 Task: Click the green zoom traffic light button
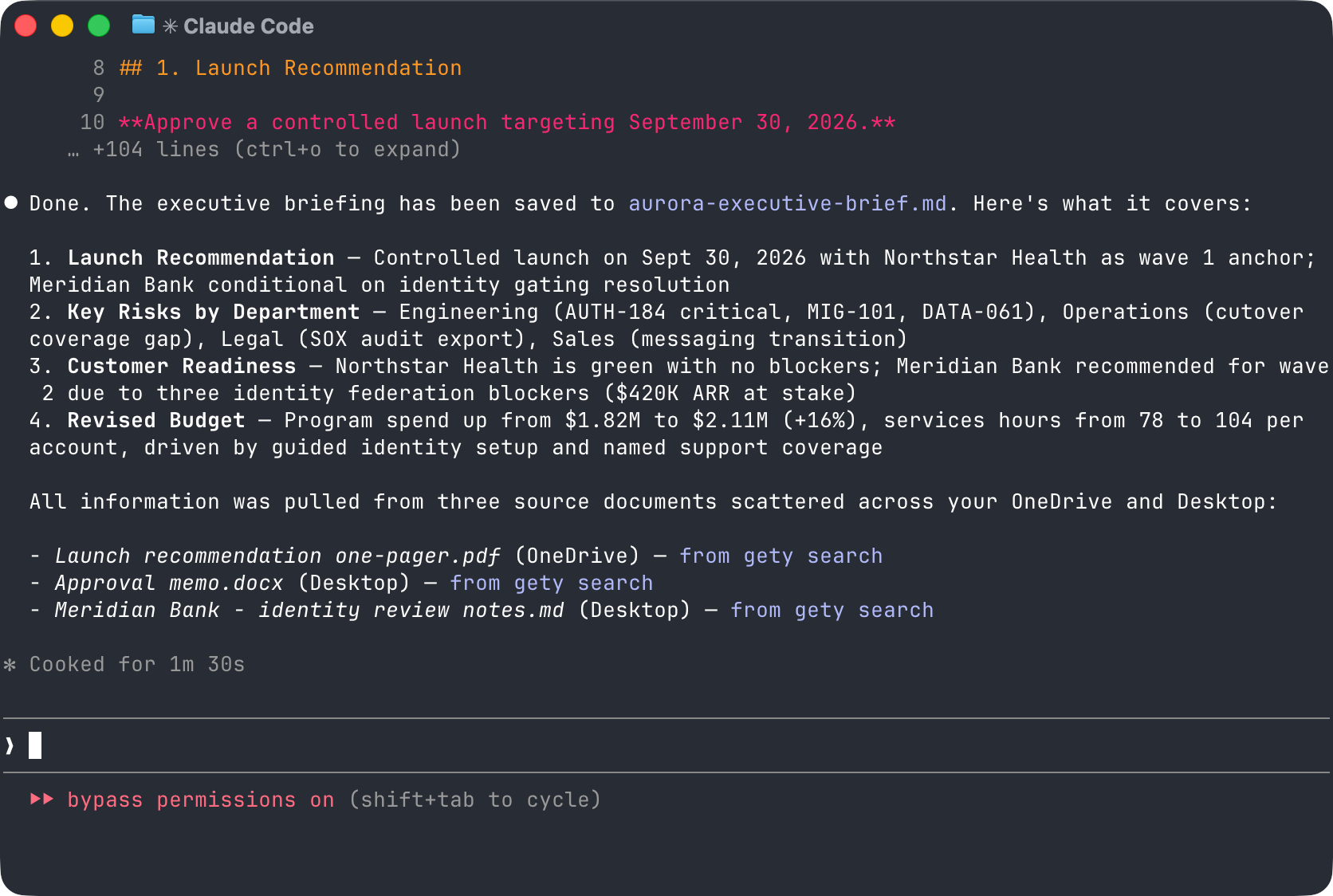(x=99, y=25)
